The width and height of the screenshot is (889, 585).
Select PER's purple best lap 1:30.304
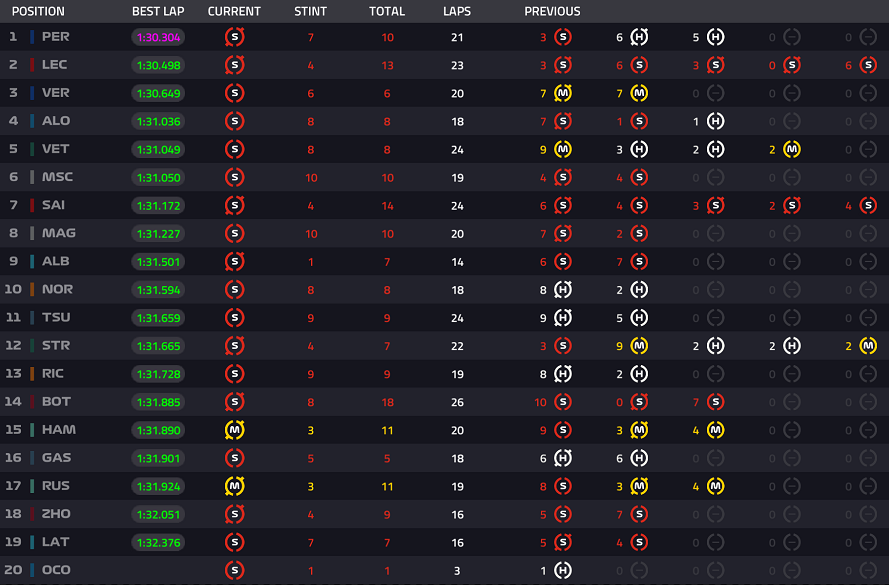point(158,37)
